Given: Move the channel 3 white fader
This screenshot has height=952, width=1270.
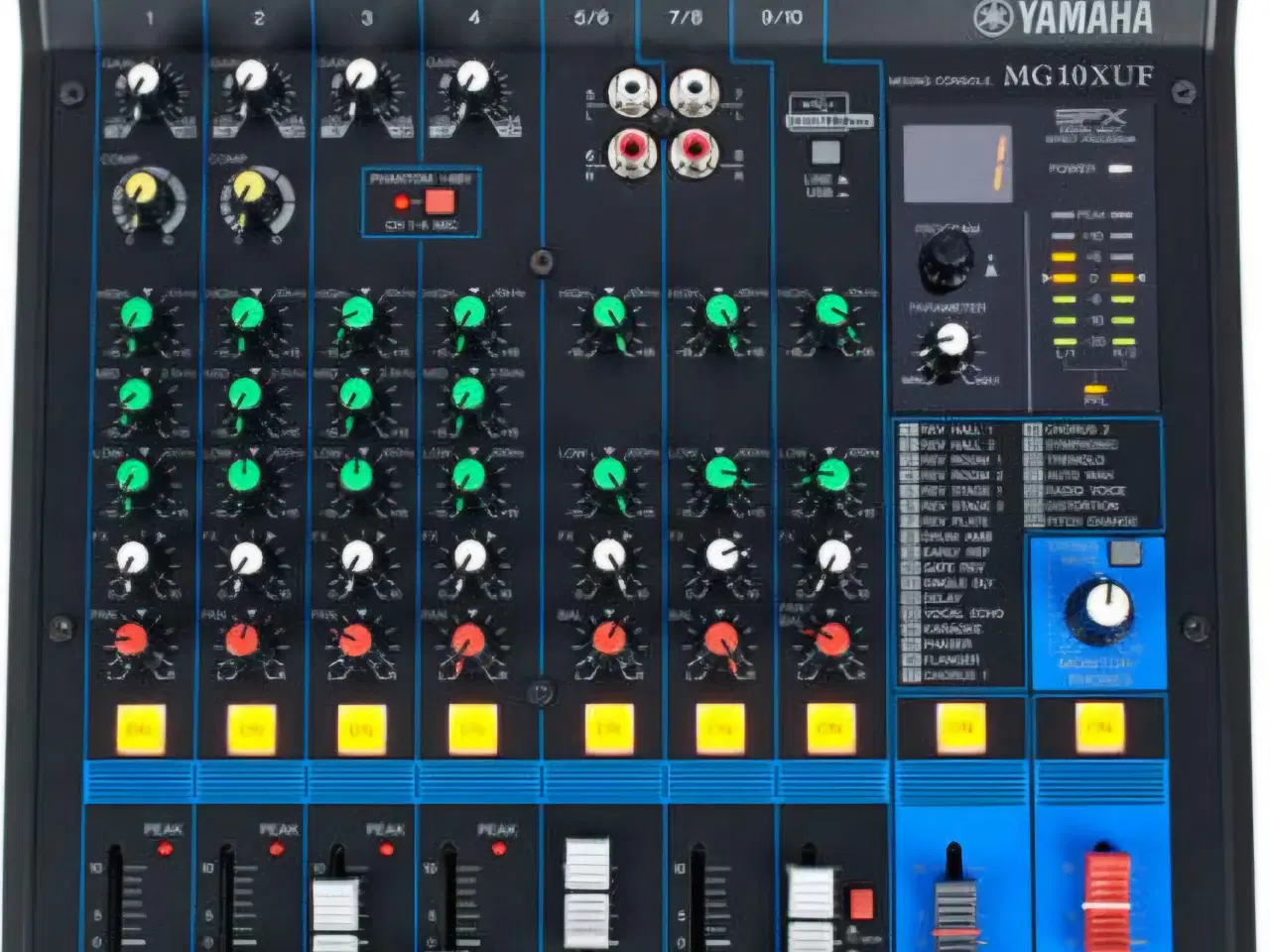Looking at the screenshot, I should (336, 912).
